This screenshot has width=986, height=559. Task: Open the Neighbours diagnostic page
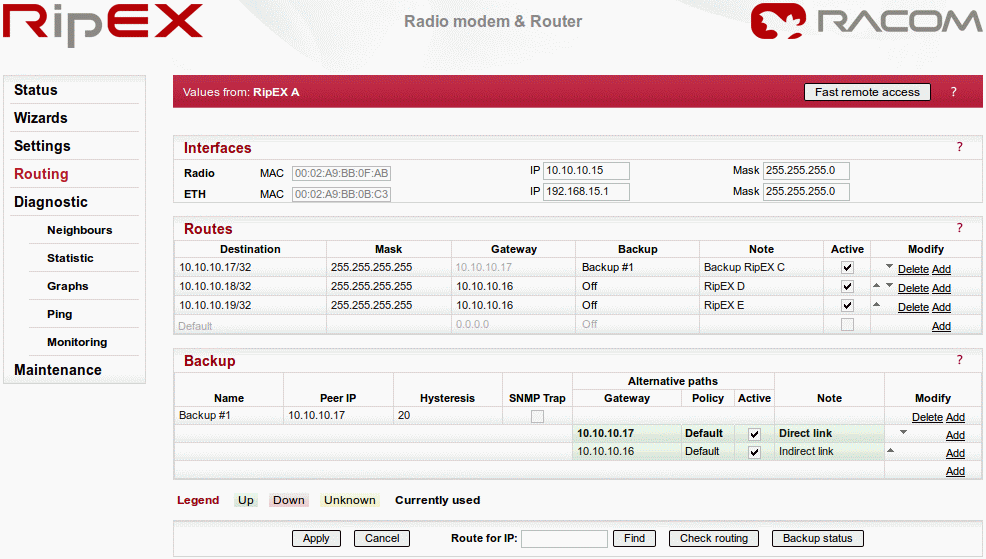pos(79,230)
